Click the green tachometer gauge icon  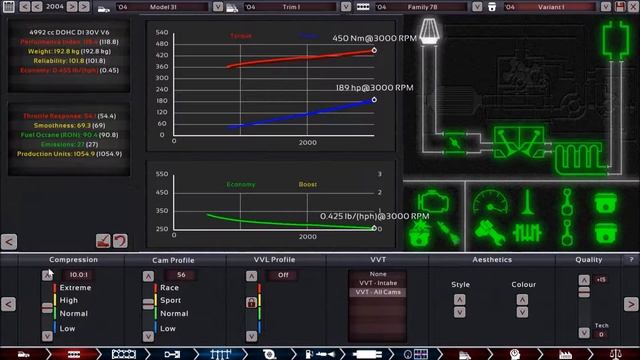point(490,202)
